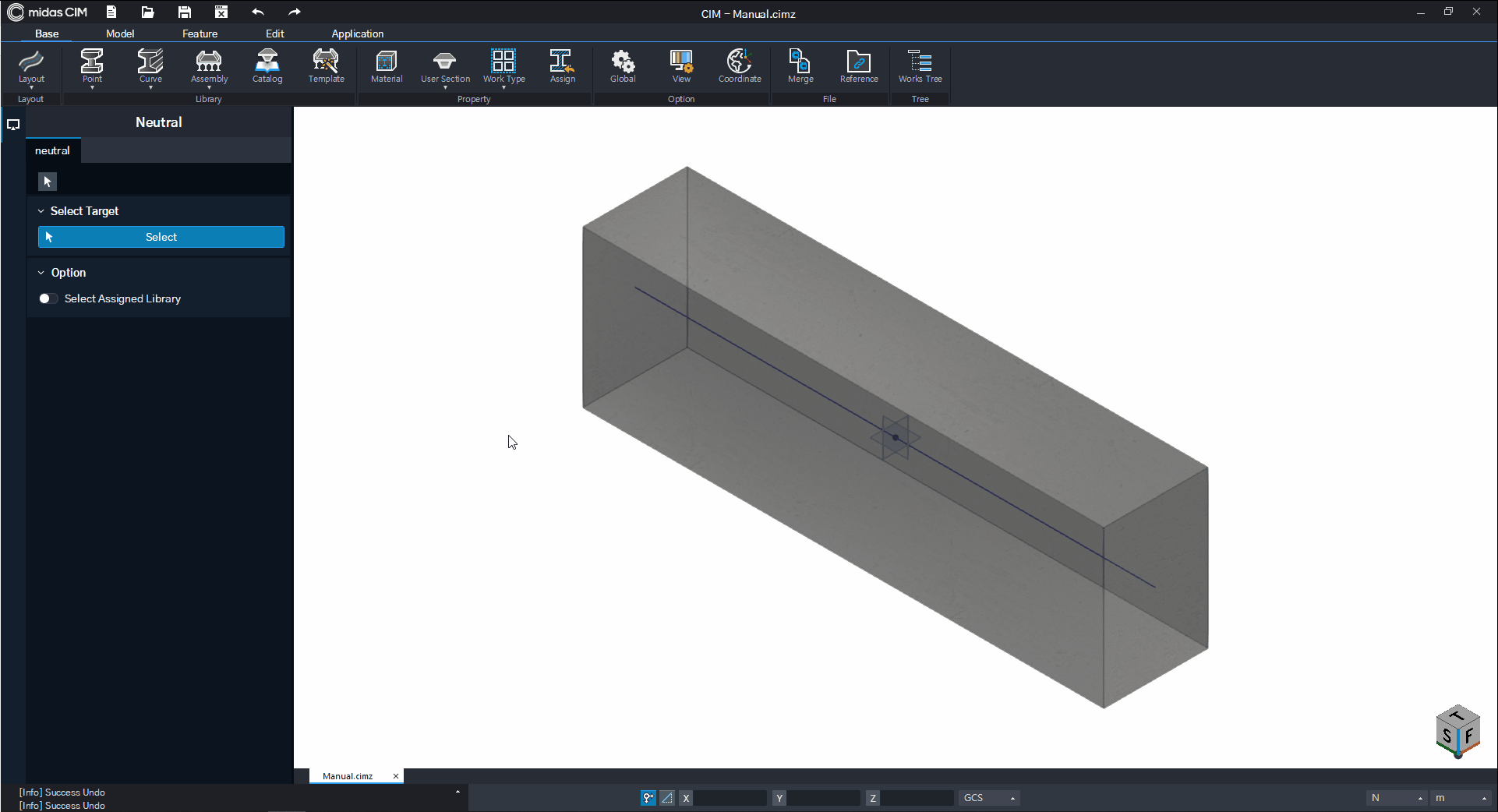Screen dimensions: 1498x812
Task: Open the Feature ribbon tab
Action: pos(200,34)
